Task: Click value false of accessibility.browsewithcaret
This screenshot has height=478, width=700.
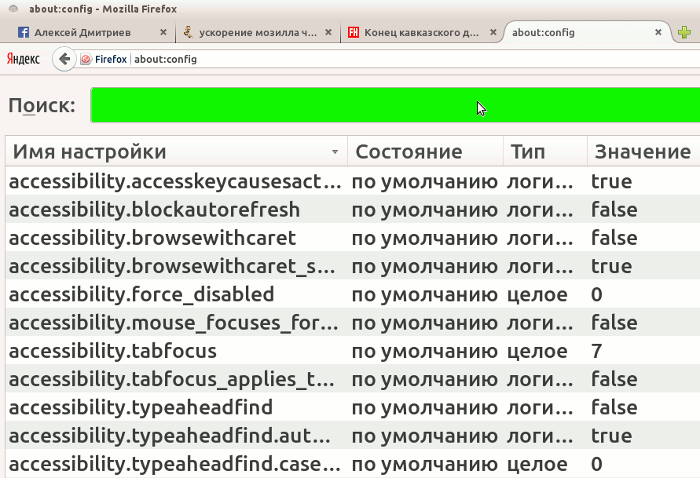Action: [x=614, y=238]
